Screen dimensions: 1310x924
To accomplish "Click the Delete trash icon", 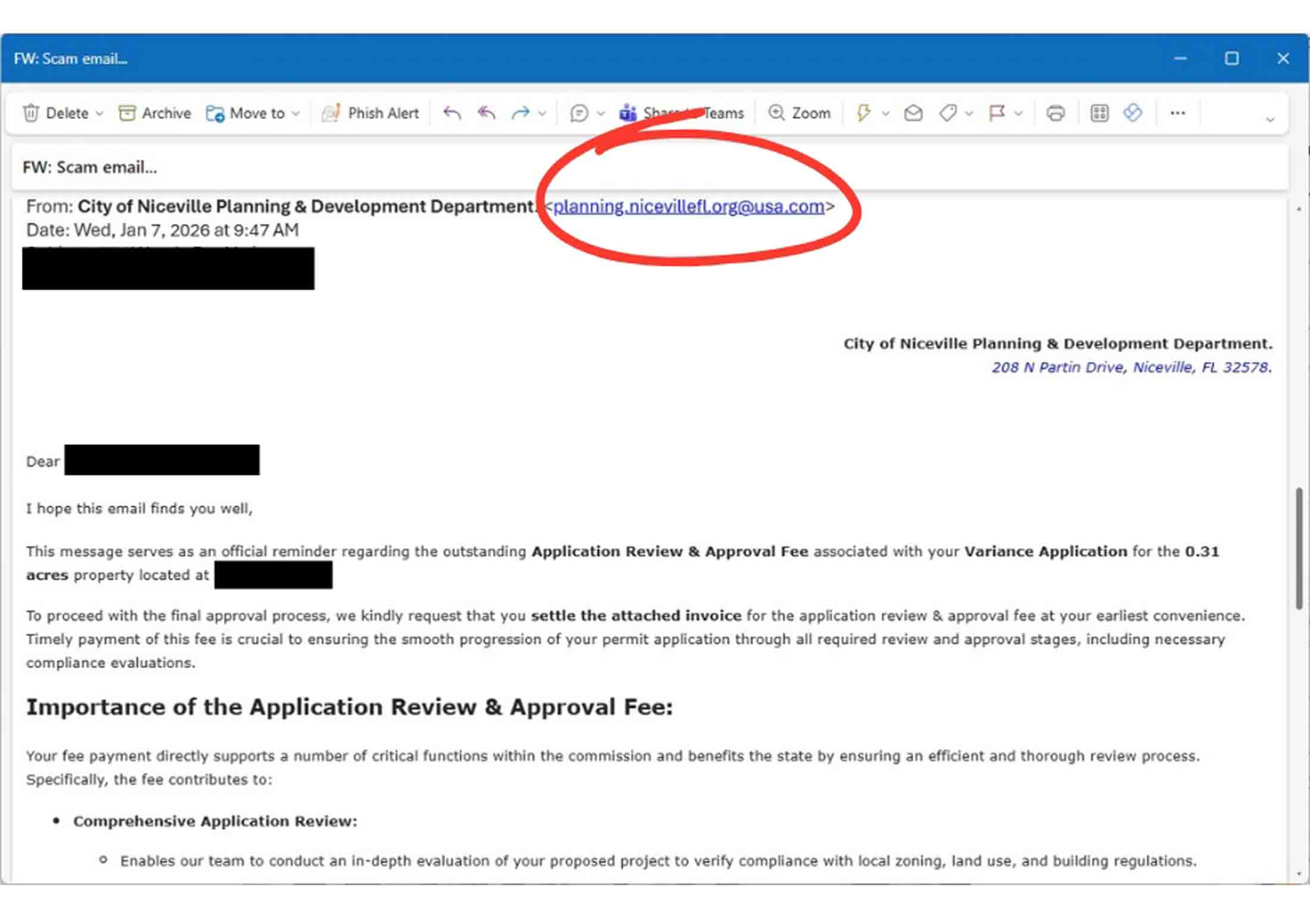I will tap(31, 113).
